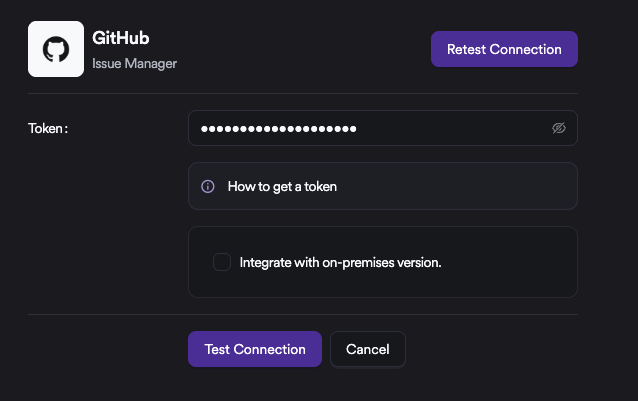Cancel the GitHub connection setup

tap(367, 349)
